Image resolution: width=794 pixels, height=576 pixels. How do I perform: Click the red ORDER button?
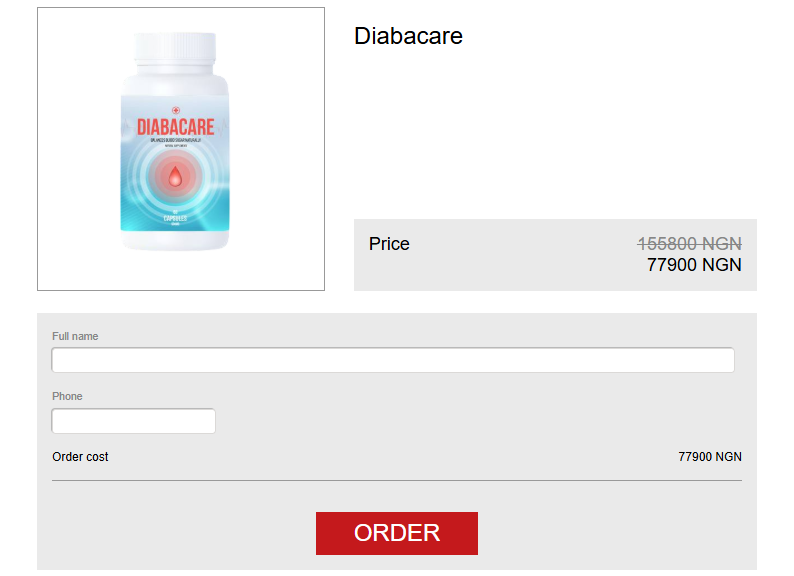point(396,533)
